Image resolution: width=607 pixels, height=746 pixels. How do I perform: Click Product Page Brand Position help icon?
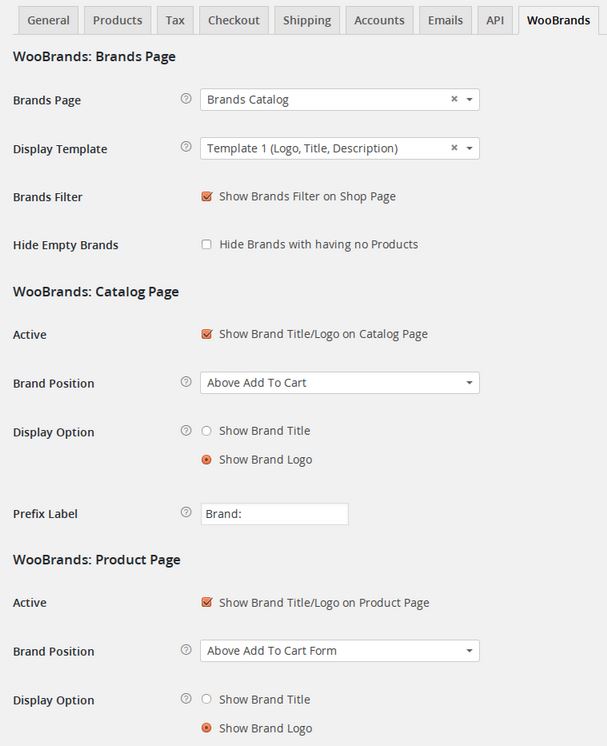tap(186, 650)
